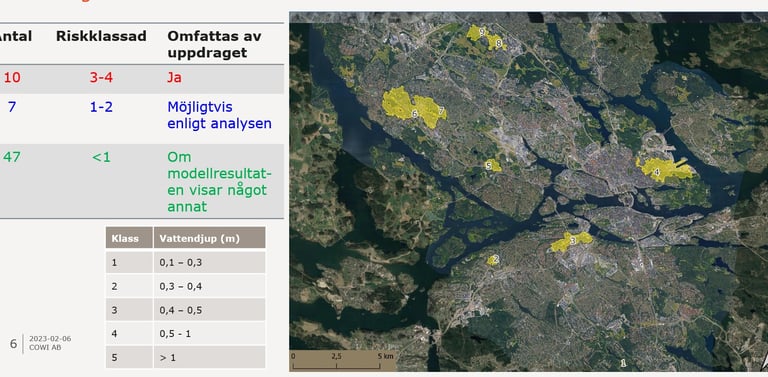This screenshot has height=377, width=768.
Task: Click the yellow region labeled 6
Action: pos(398,104)
